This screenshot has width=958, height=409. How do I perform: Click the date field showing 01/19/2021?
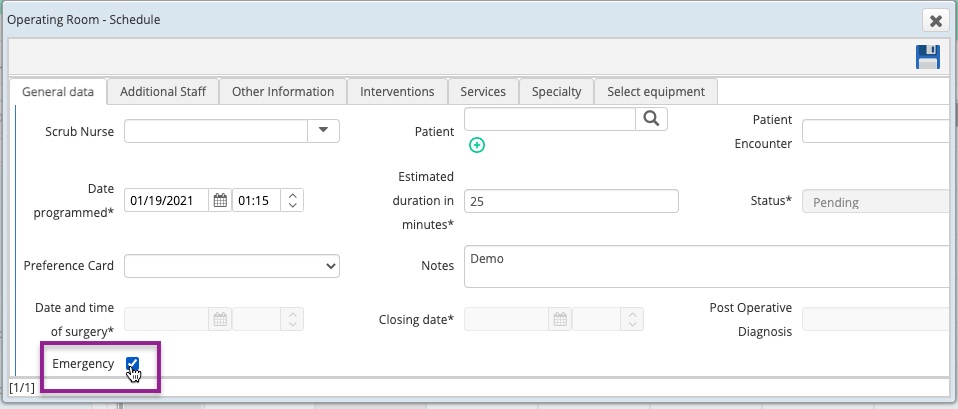coord(166,200)
